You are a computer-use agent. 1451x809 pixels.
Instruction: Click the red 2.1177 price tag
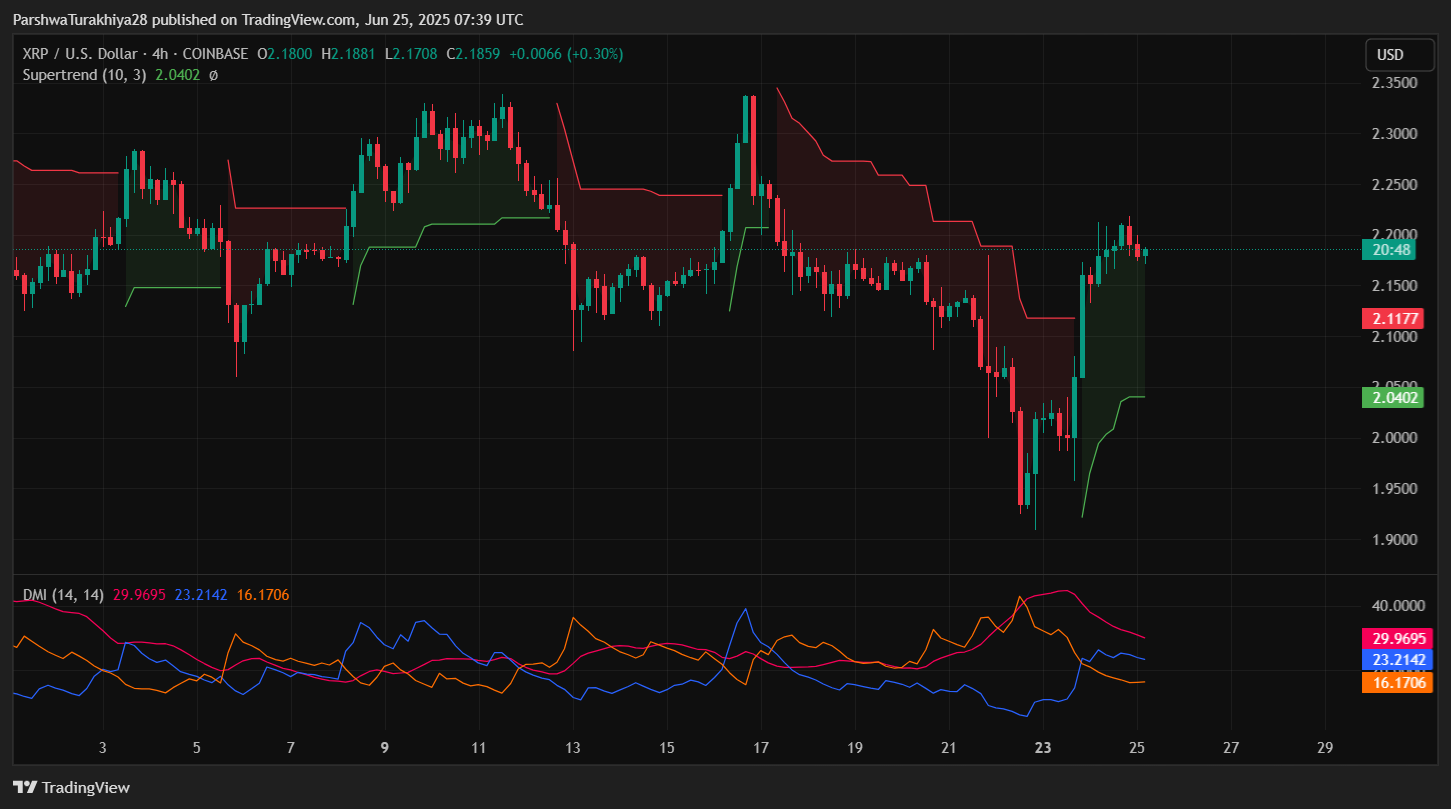(x=1395, y=319)
